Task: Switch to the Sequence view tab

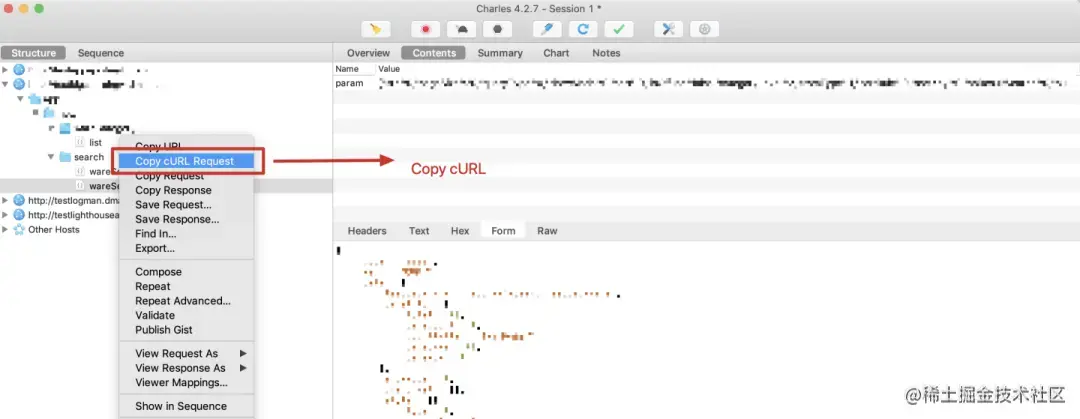Action: coord(101,53)
